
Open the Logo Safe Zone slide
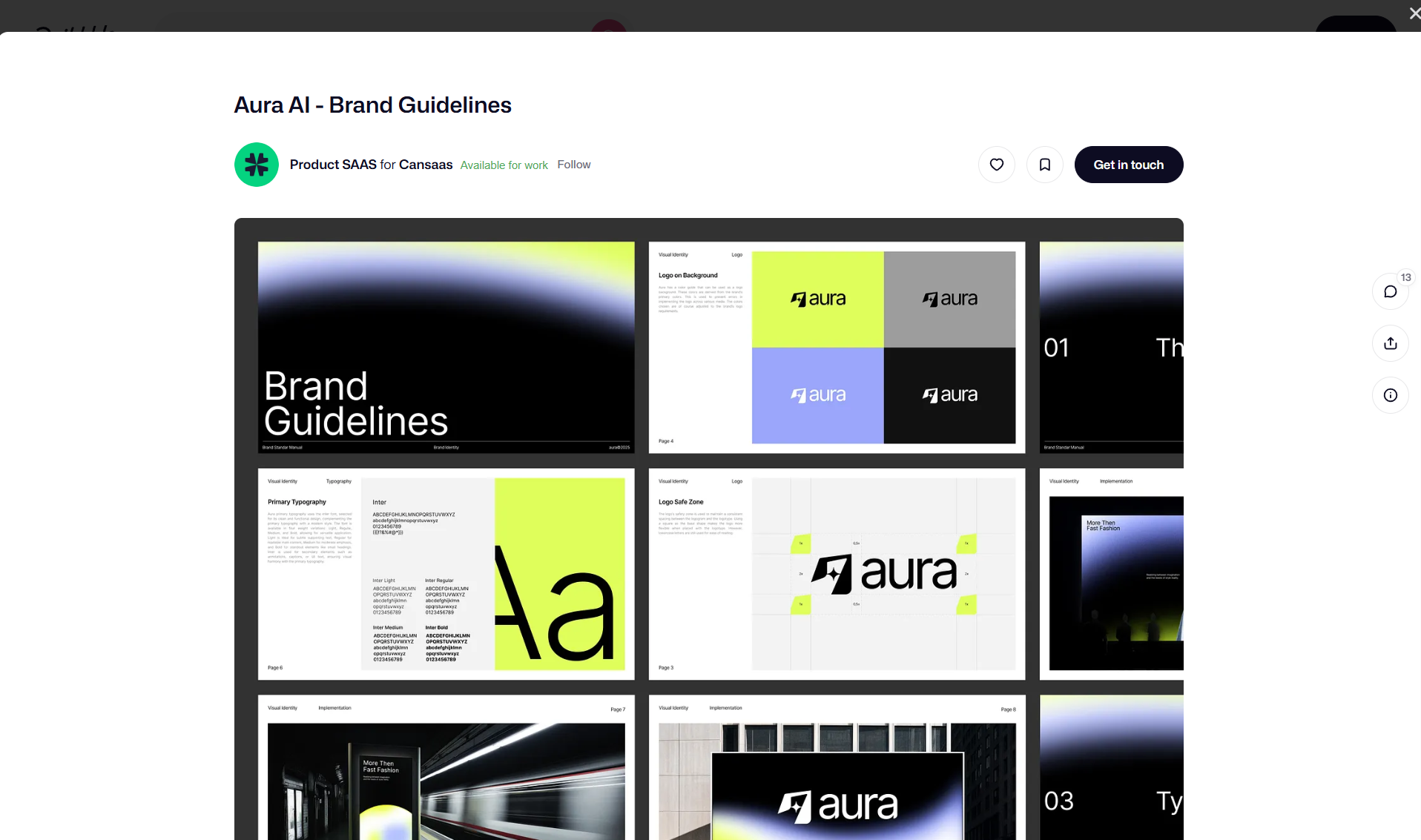(837, 574)
